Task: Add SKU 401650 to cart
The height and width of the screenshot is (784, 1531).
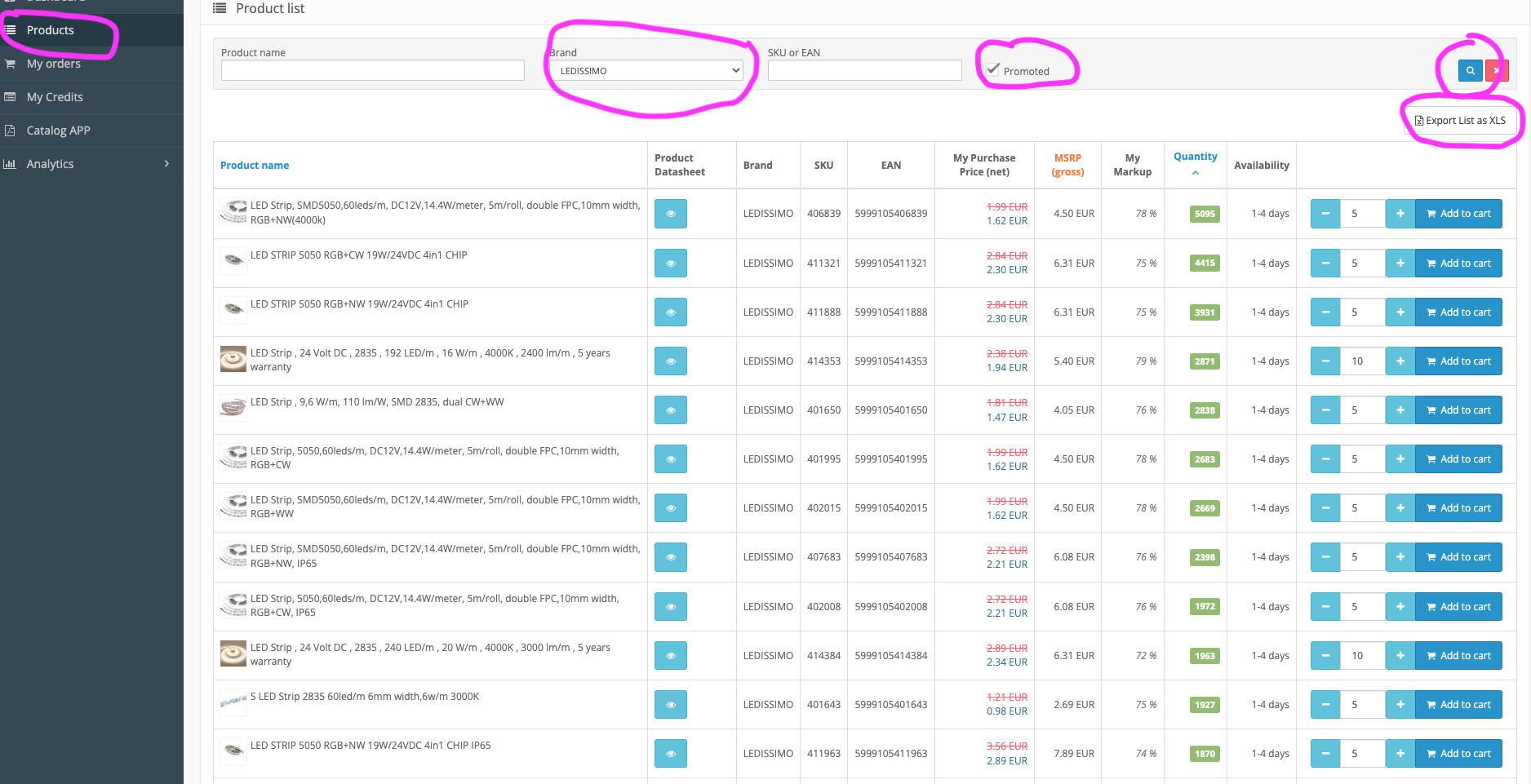Action: pos(1458,410)
